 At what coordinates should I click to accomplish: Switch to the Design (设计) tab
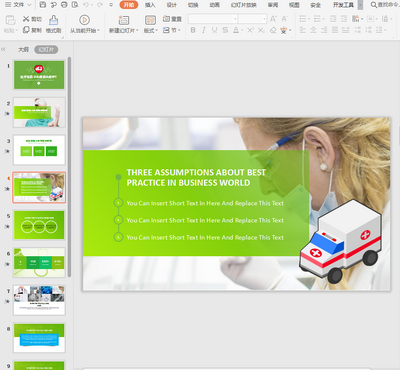(x=172, y=5)
